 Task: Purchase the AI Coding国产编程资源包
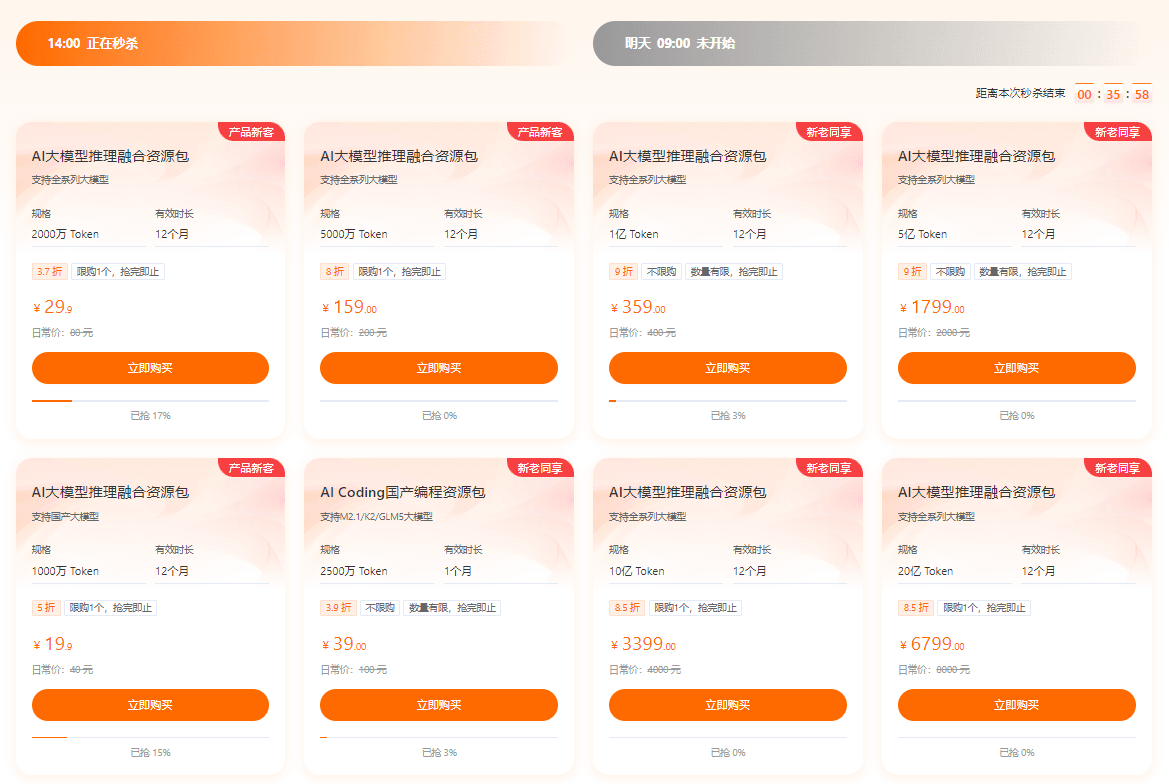pos(438,705)
